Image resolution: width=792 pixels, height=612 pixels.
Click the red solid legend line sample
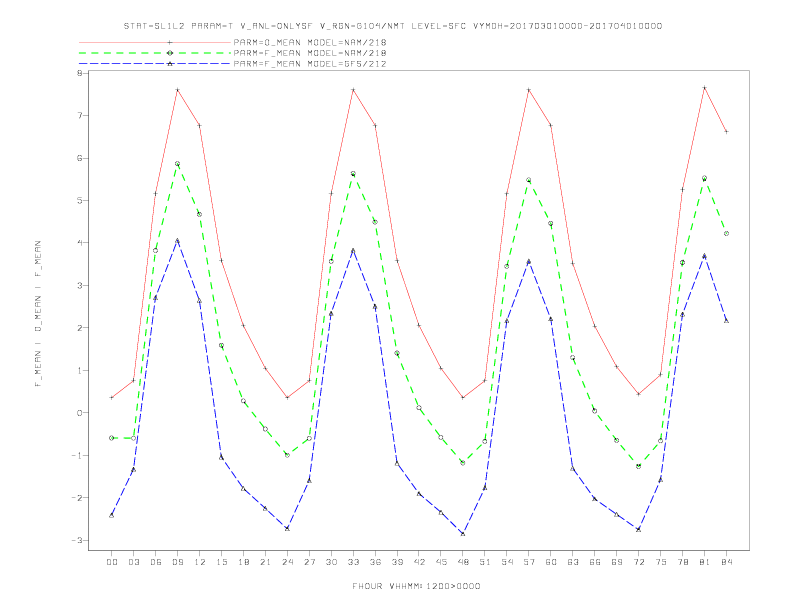click(155, 42)
